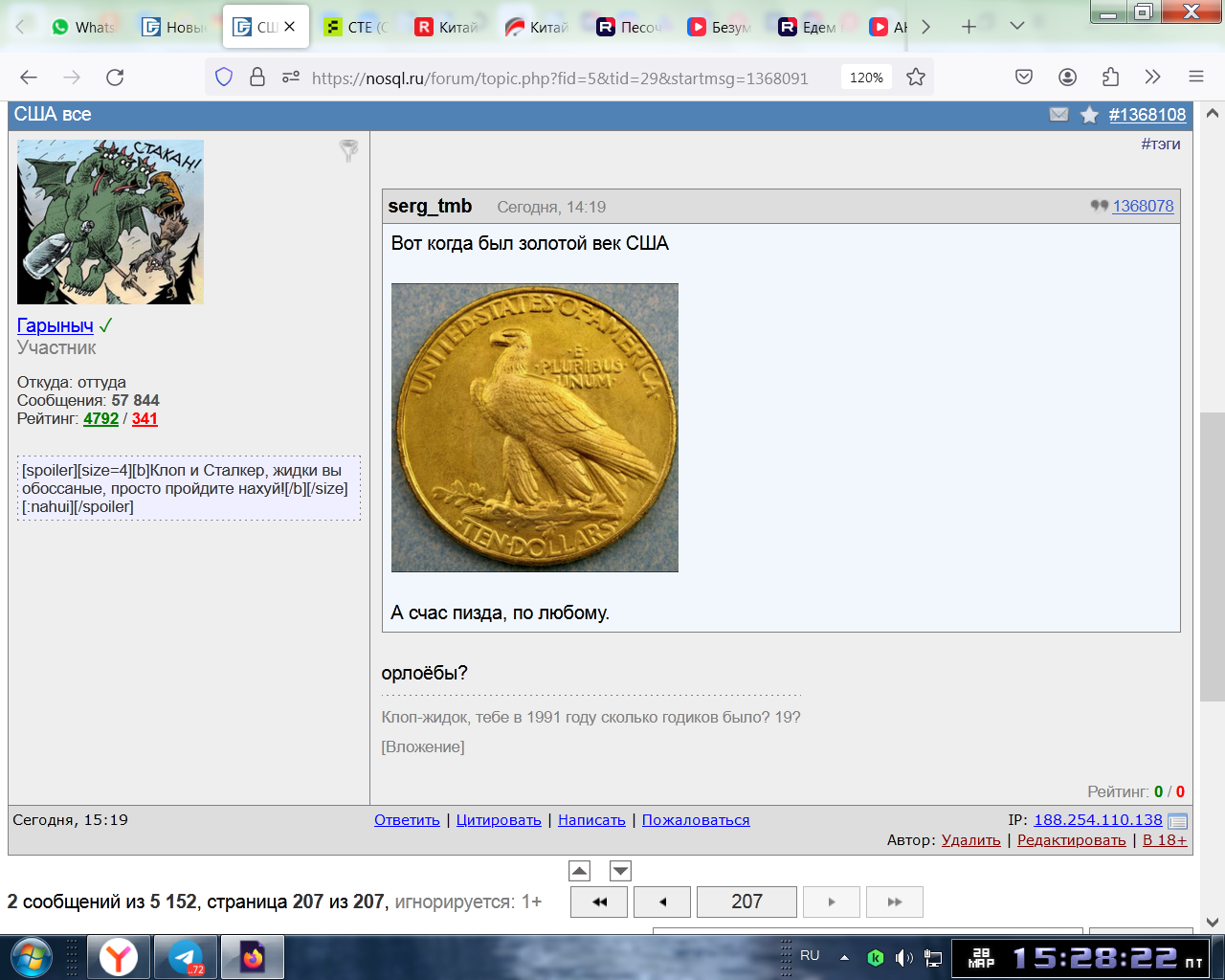Viewport: 1225px width, 980px height.
Task: Click the envelope mail icon in post header
Action: [1058, 115]
